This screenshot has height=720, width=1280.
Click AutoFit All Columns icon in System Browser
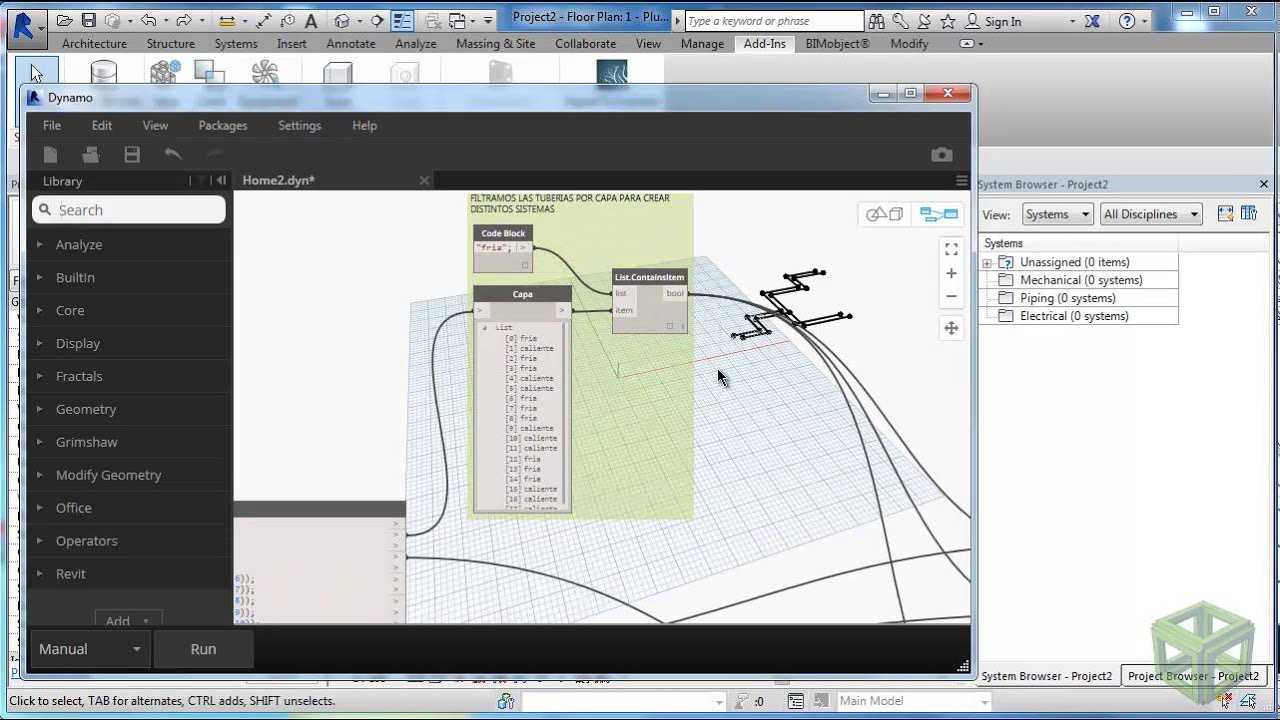[1225, 213]
